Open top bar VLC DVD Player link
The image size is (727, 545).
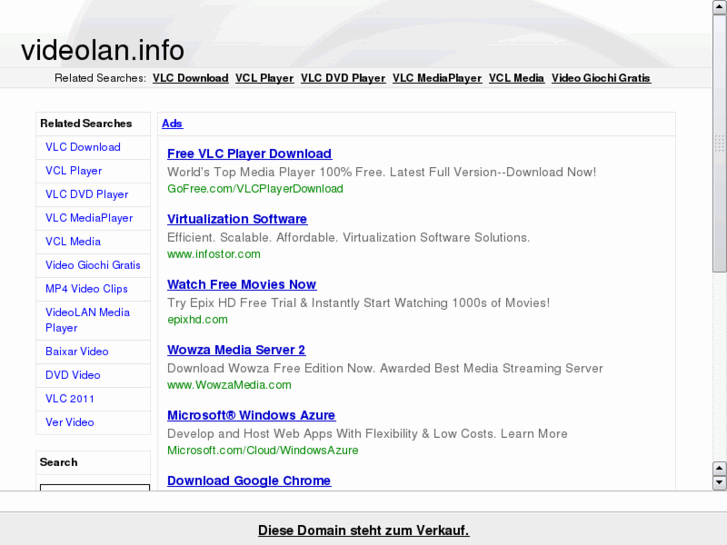coord(343,78)
